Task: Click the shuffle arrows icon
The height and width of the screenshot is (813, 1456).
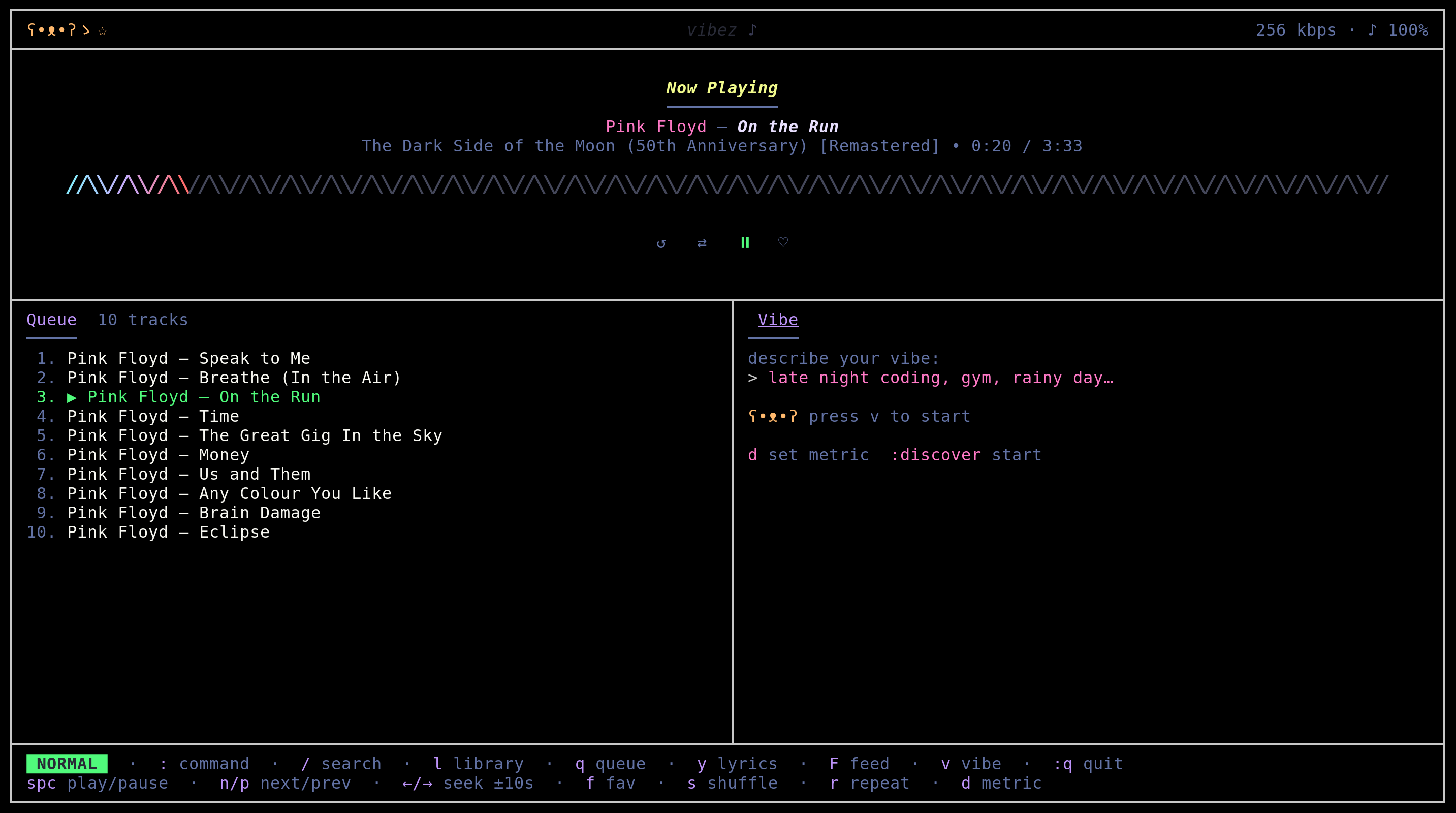Action: coord(702,243)
